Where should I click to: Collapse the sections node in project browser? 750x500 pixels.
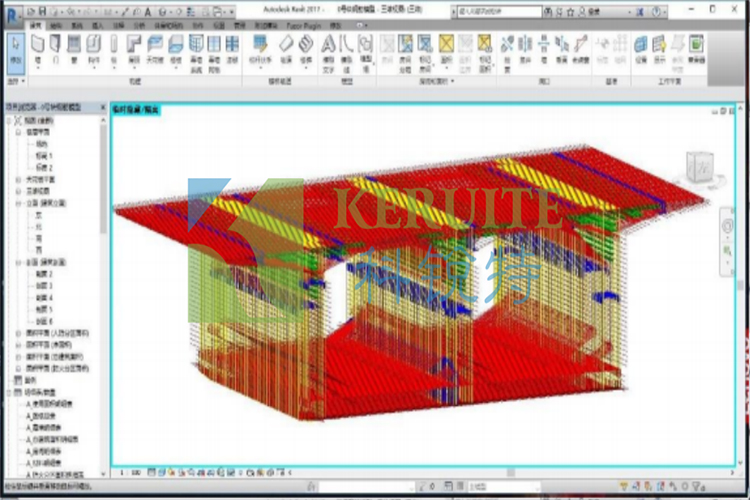[x=18, y=263]
